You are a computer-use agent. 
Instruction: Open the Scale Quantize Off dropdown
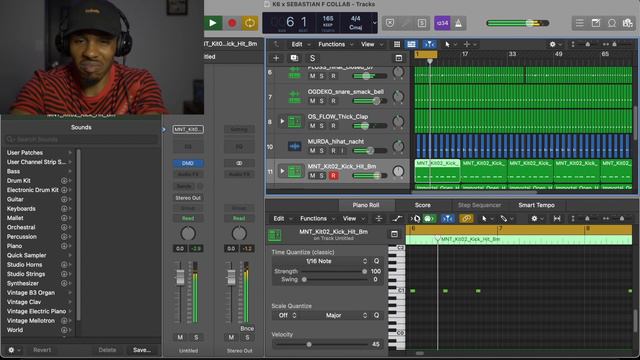pyautogui.click(x=287, y=316)
